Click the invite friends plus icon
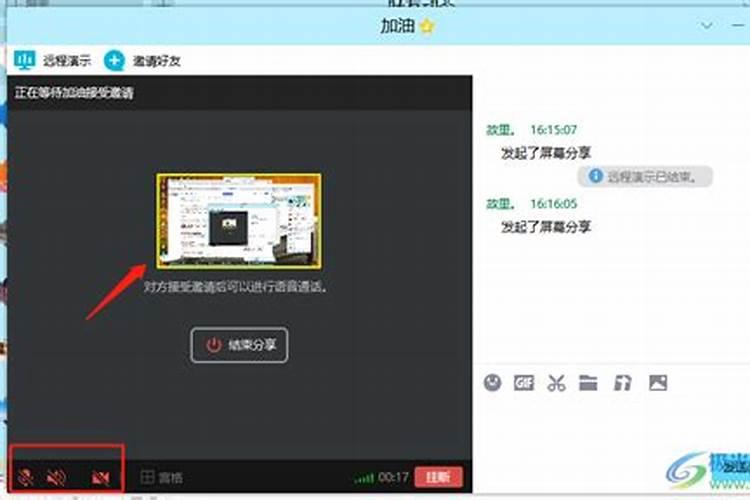The width and height of the screenshot is (750, 500). click(x=114, y=61)
